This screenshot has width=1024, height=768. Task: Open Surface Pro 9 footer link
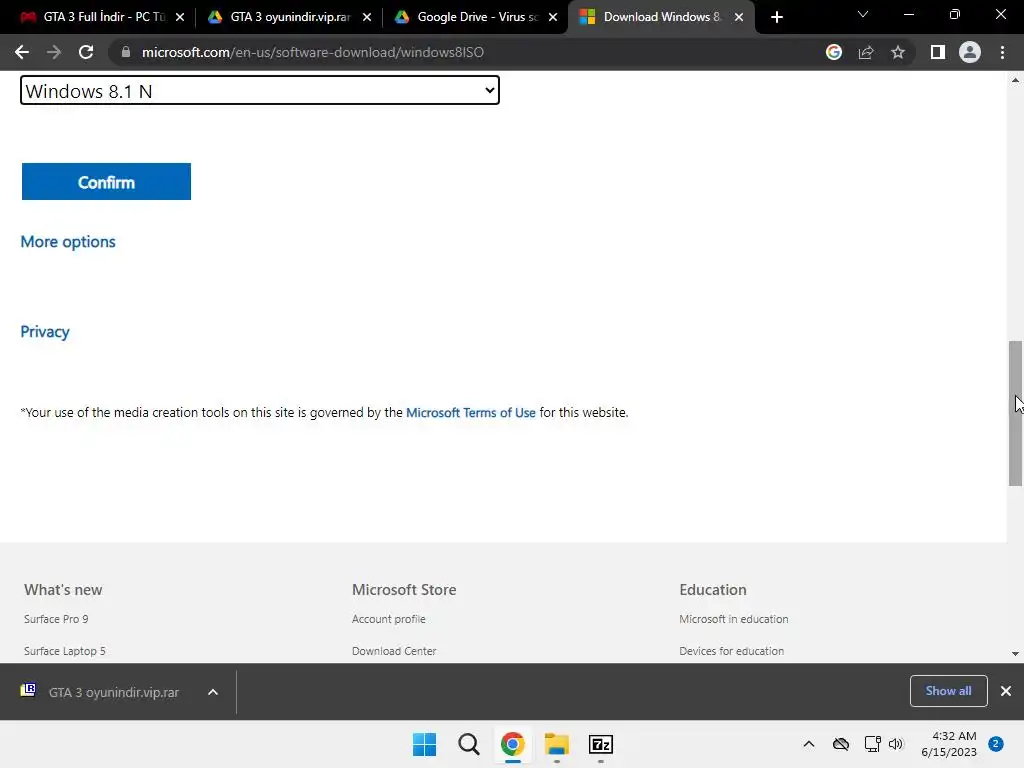(x=56, y=619)
